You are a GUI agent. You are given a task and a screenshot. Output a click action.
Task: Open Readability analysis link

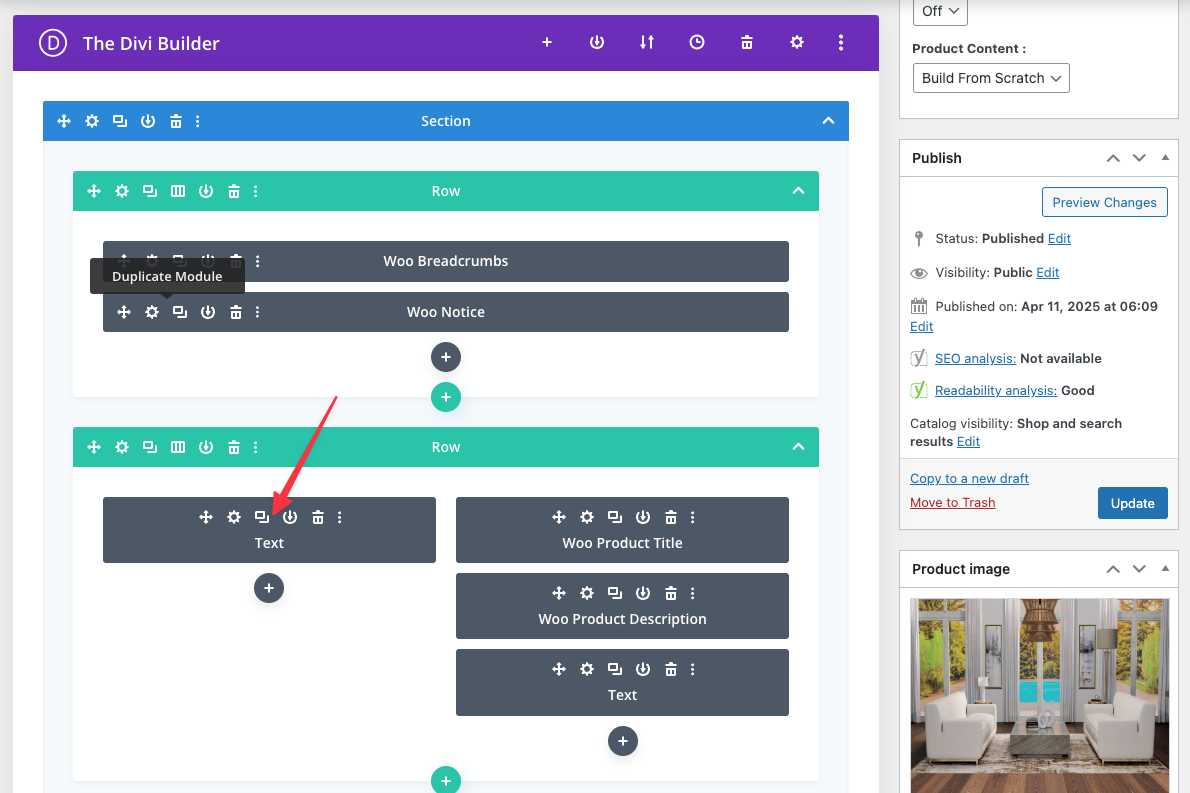point(995,390)
